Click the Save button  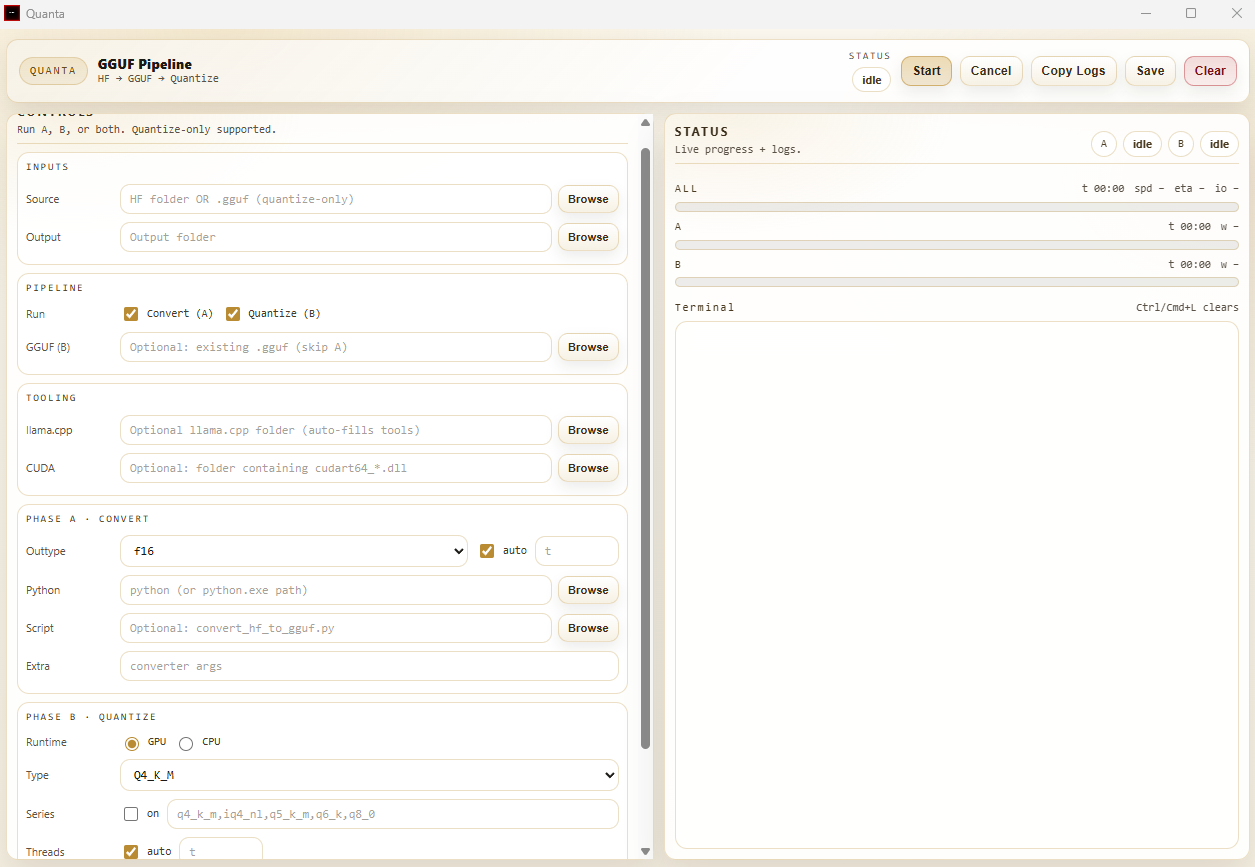pos(1150,71)
